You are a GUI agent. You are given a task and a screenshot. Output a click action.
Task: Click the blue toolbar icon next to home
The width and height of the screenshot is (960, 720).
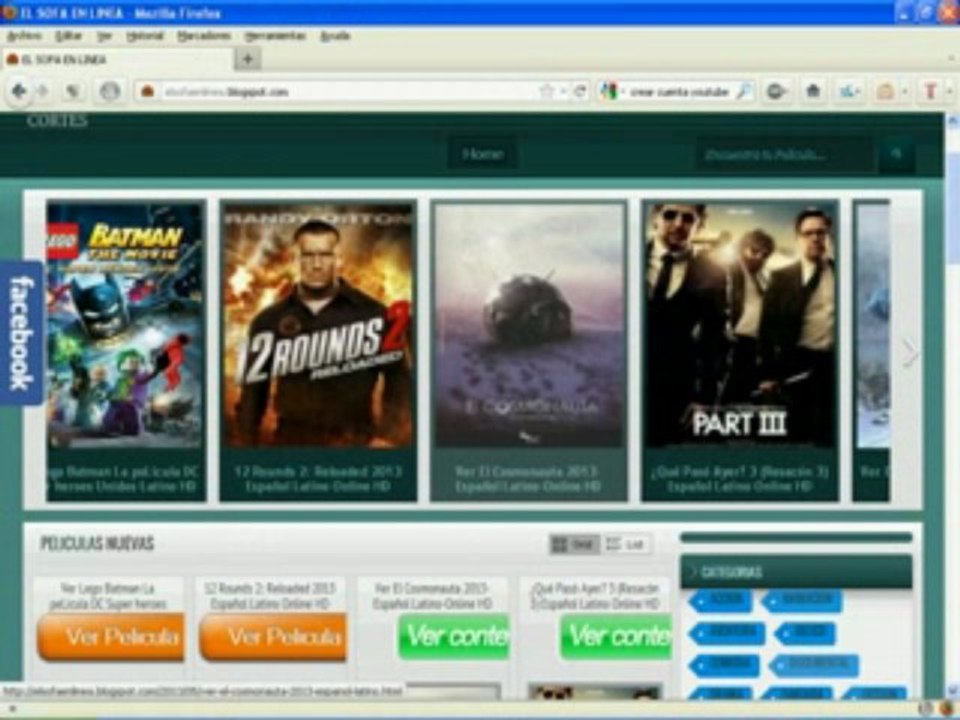(x=848, y=92)
